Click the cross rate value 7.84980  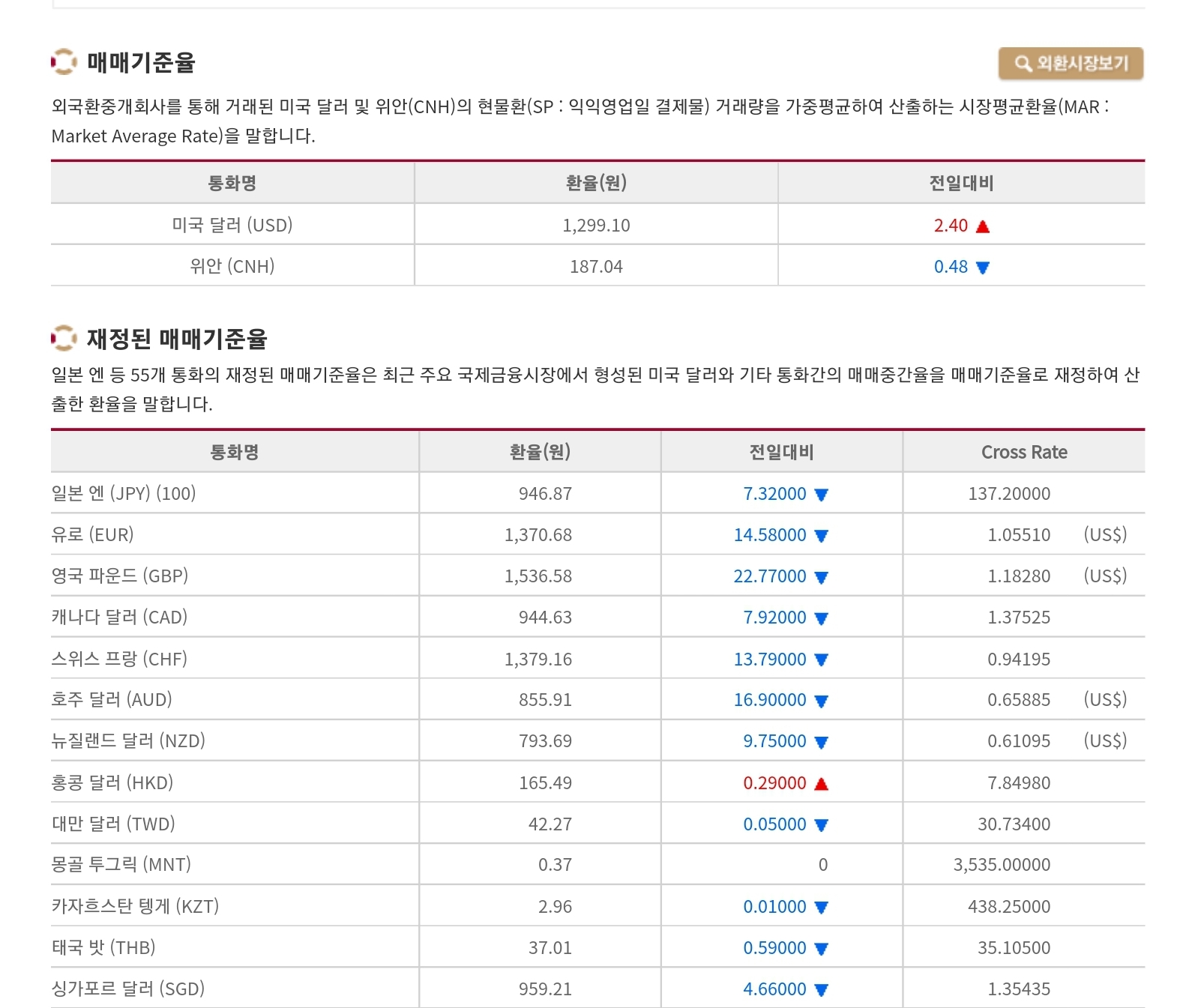click(x=1019, y=783)
